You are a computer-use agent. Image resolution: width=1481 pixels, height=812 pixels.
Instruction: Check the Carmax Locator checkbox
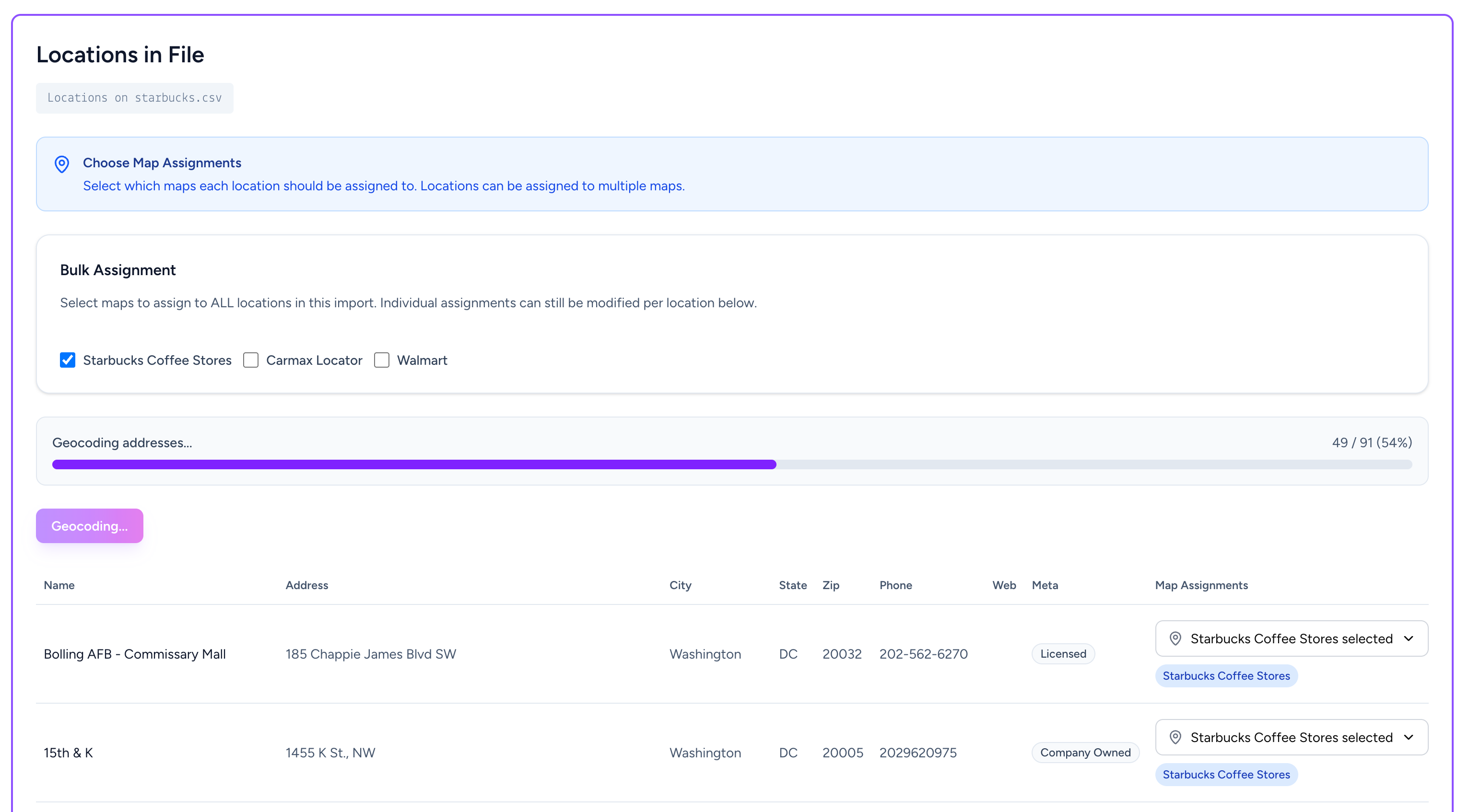click(251, 360)
